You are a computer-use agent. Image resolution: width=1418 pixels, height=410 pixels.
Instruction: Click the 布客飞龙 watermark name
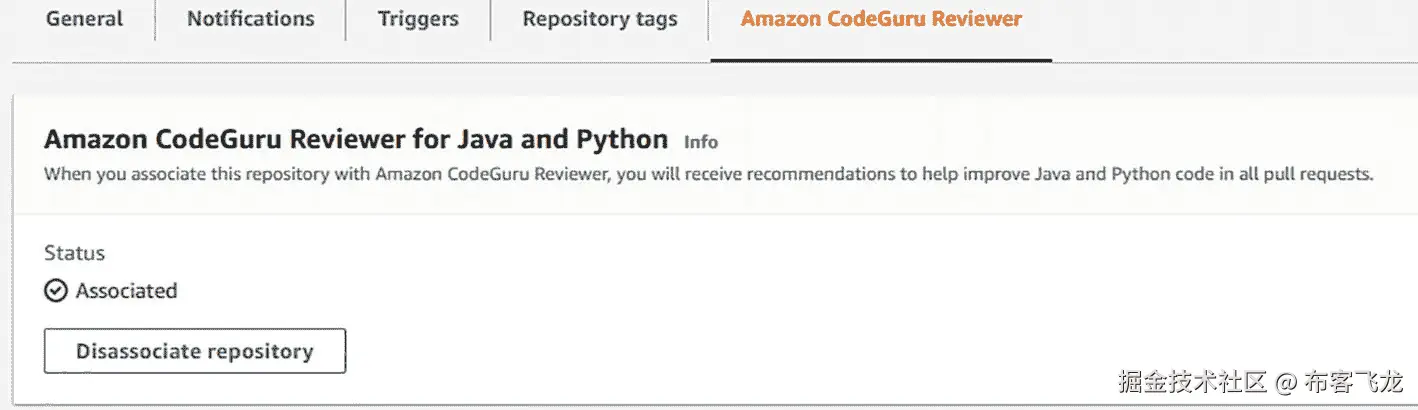[x=1357, y=381]
